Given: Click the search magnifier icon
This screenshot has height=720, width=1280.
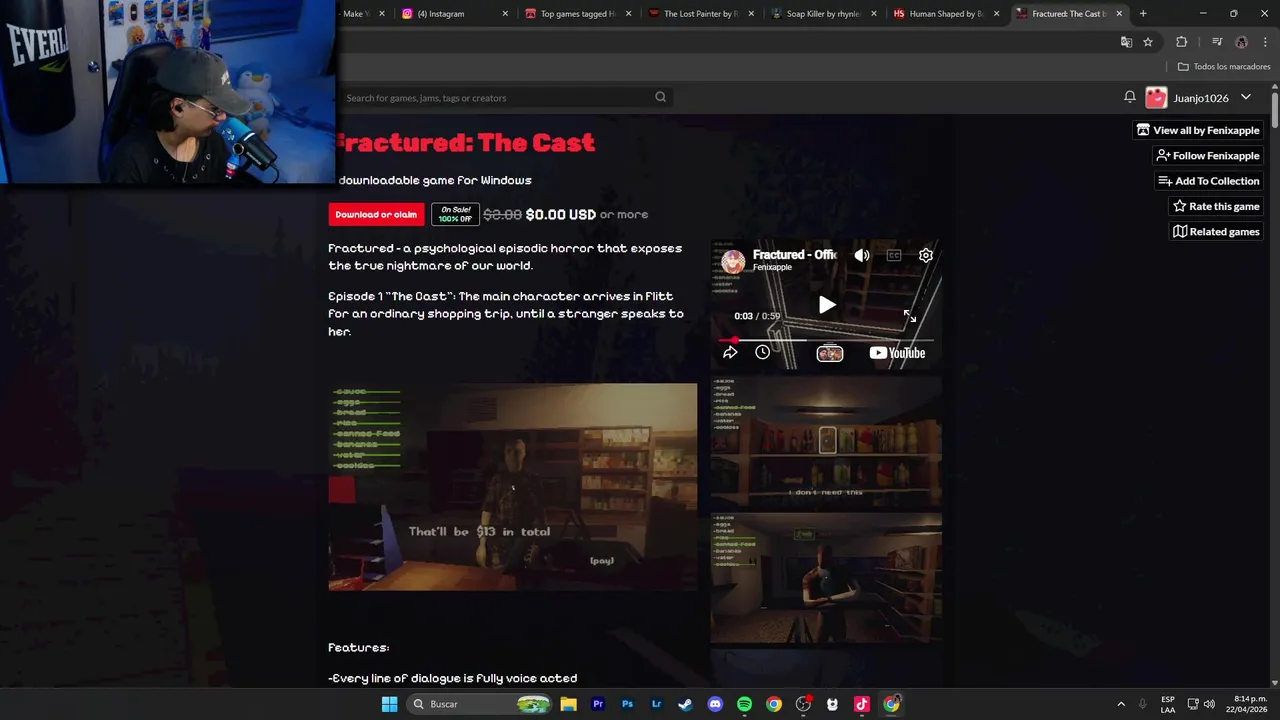Looking at the screenshot, I should (660, 97).
